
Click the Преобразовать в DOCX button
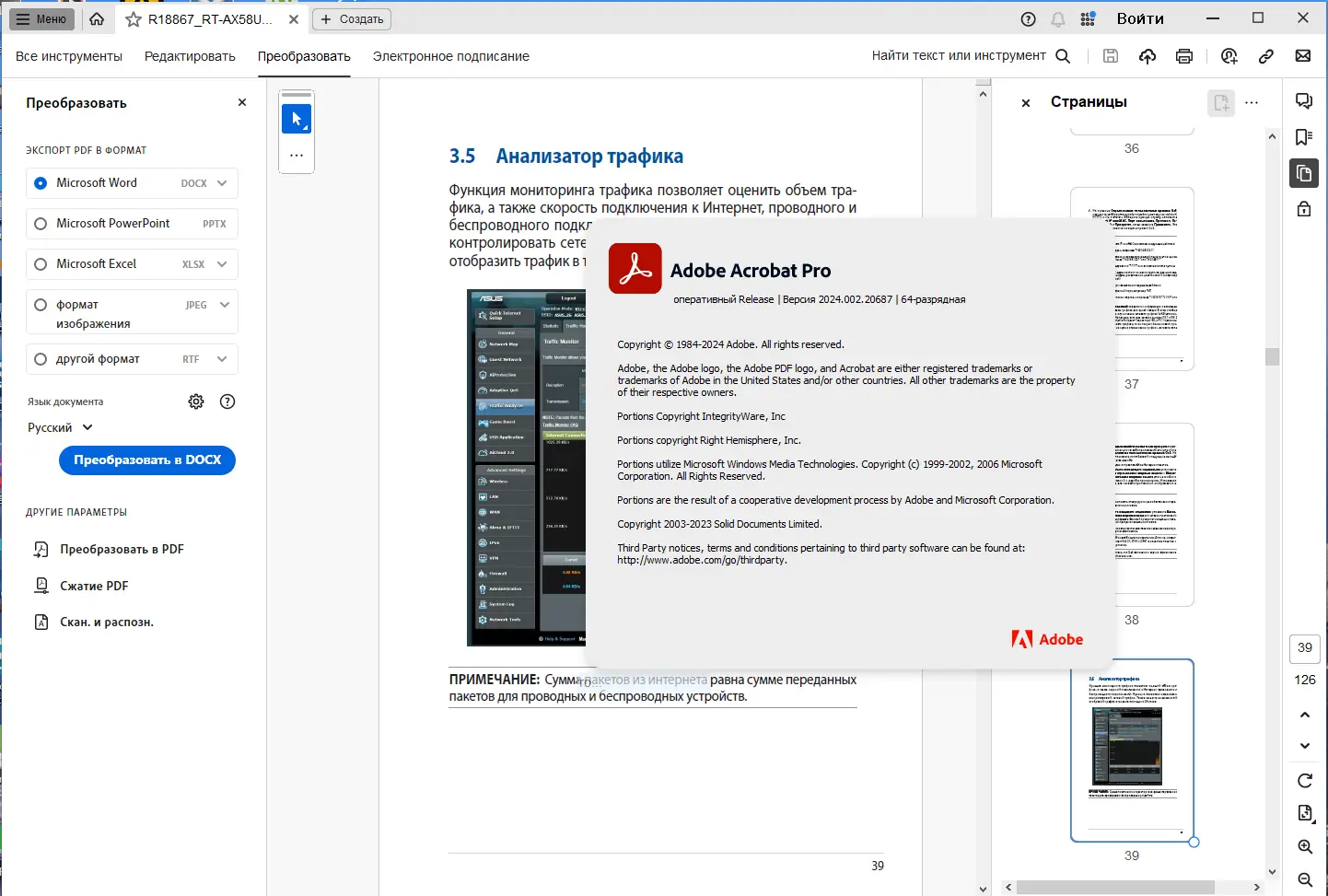147,460
